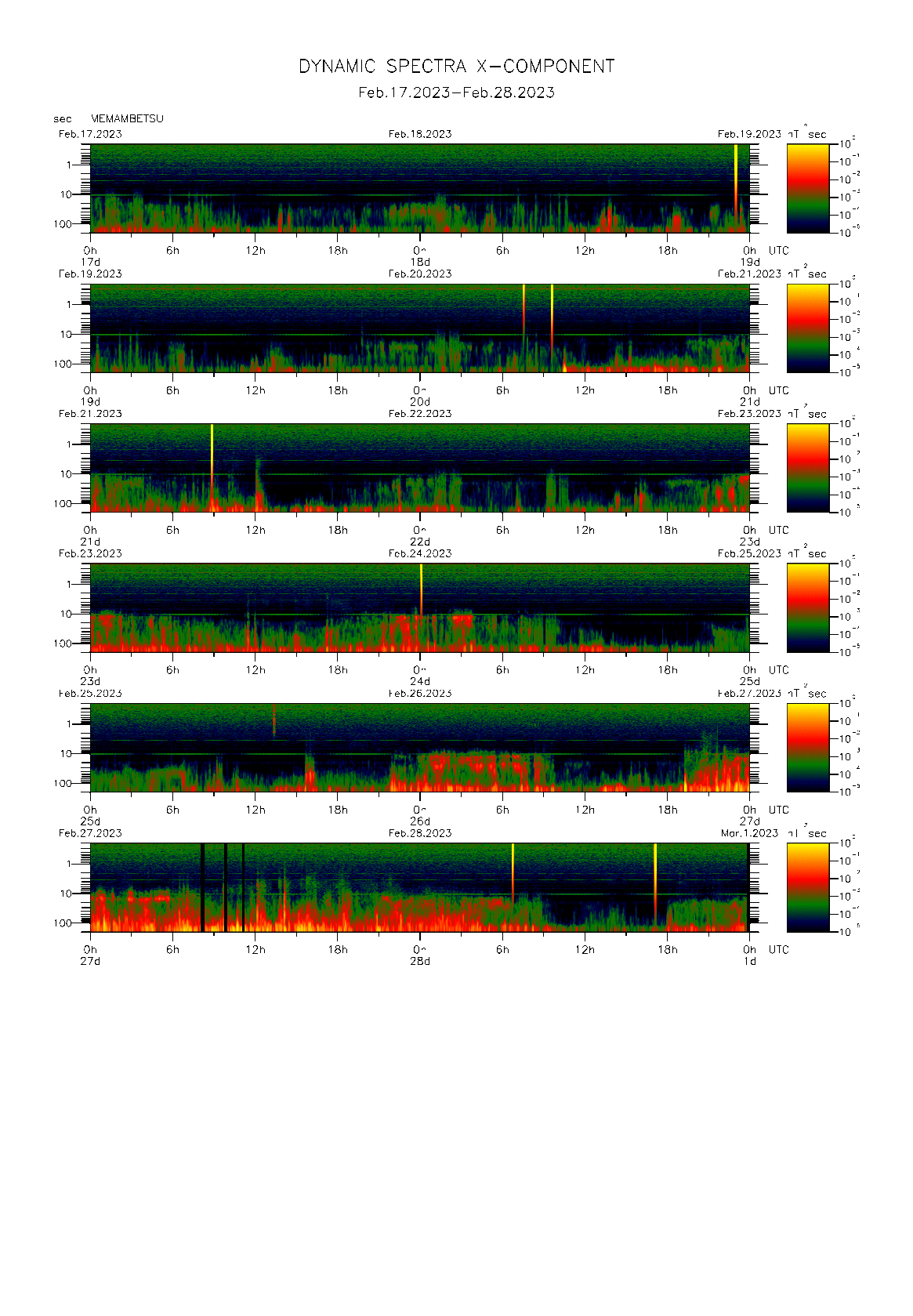
Task: Select the colorbar next to the fourth spectrogram
Action: (x=807, y=607)
